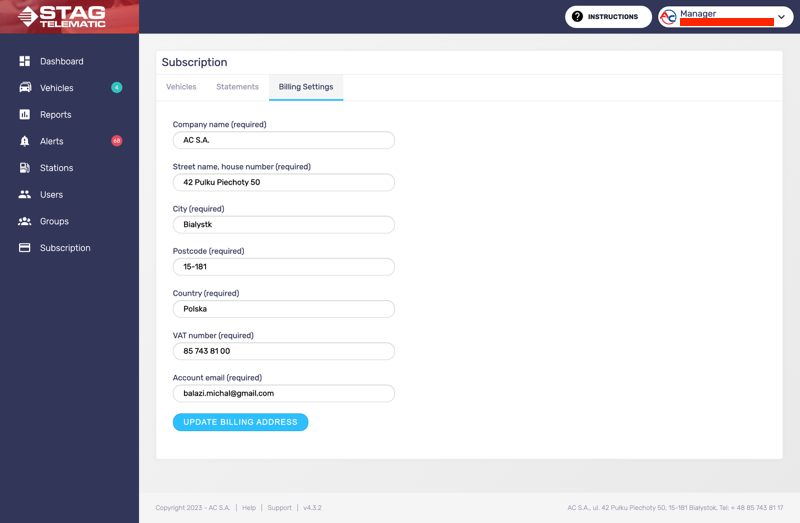Image resolution: width=800 pixels, height=523 pixels.
Task: Click the VAT number field
Action: (x=284, y=351)
